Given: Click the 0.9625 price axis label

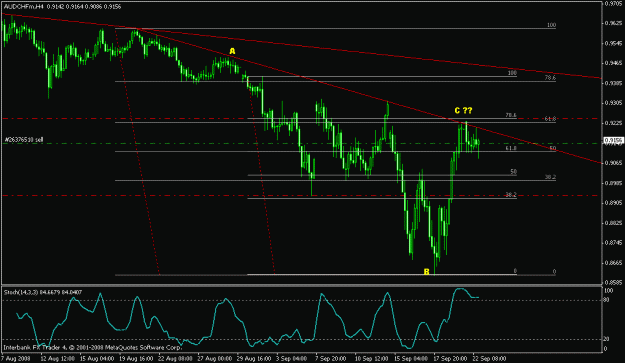Looking at the screenshot, I should click(x=613, y=23).
